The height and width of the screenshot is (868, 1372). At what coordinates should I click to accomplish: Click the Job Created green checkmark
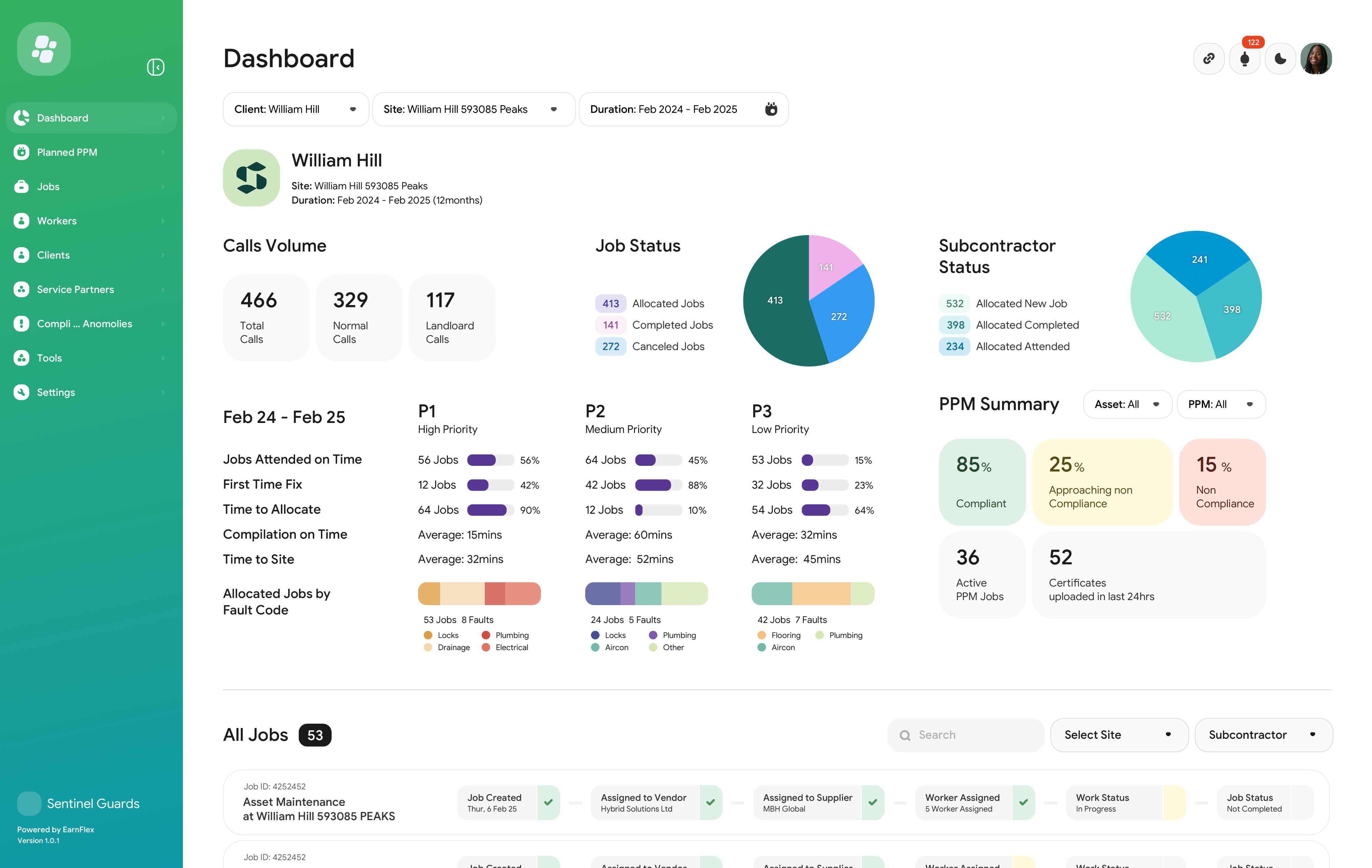coord(548,802)
